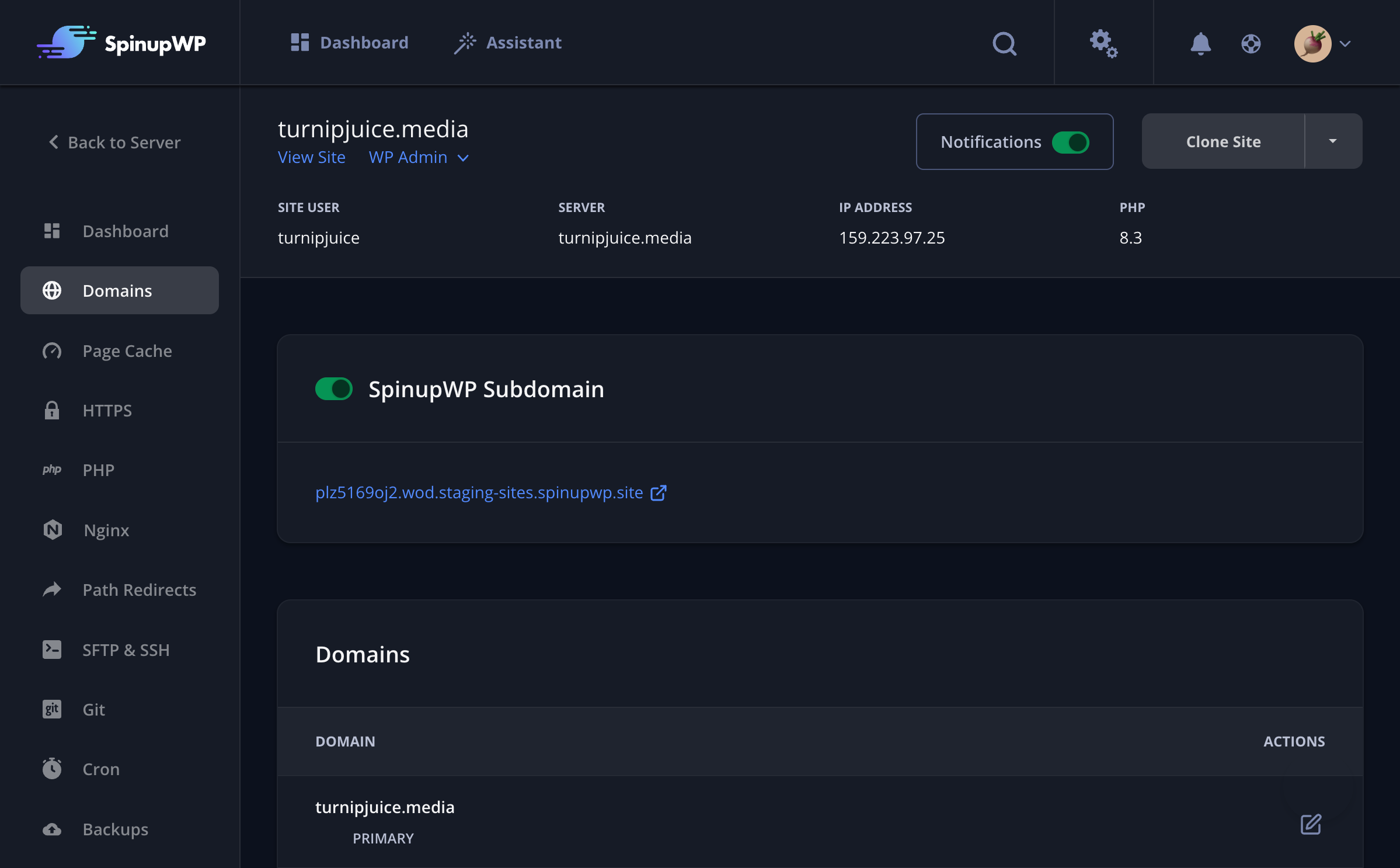Click the globe/help icon in the header
This screenshot has height=868, width=1400.
point(1251,43)
